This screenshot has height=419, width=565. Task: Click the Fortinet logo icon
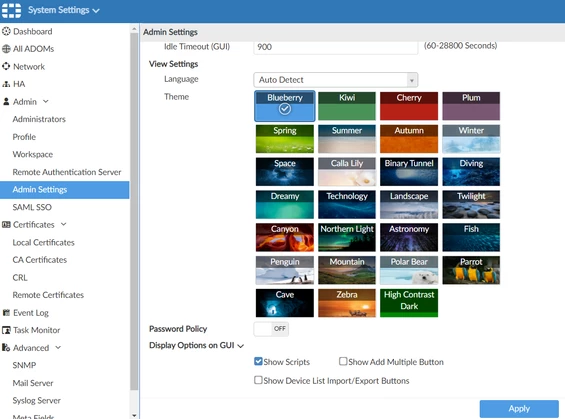(12, 10)
